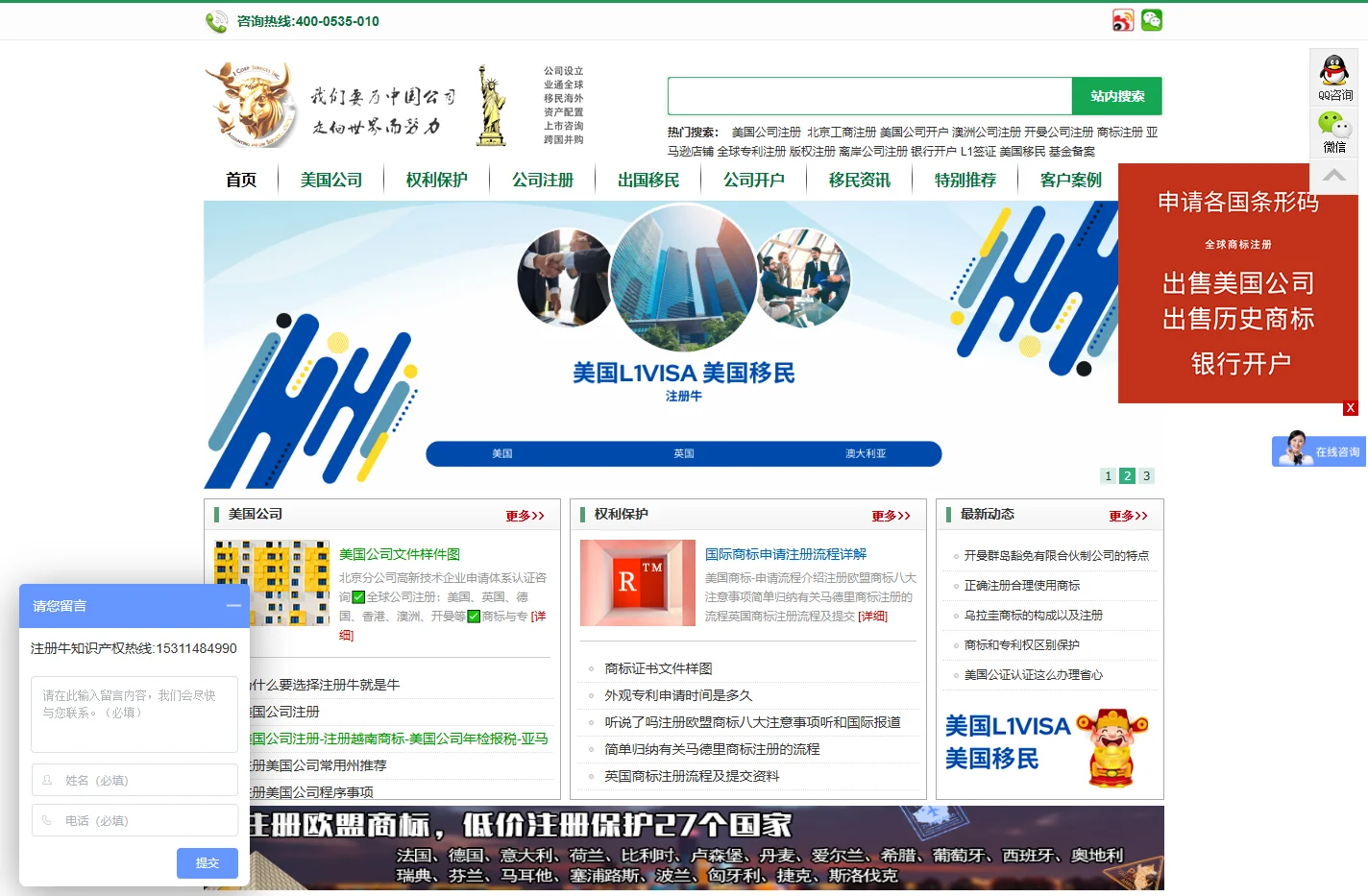
Task: Select 澳大利亚 in banner blue bar
Action: (x=866, y=453)
